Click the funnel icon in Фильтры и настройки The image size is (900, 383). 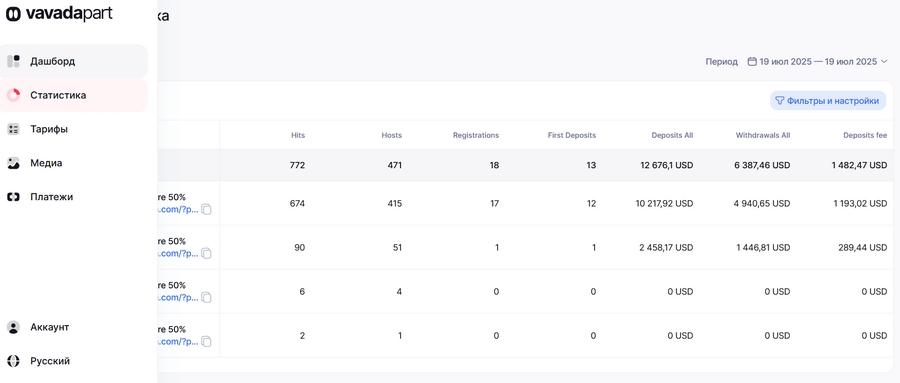(780, 100)
